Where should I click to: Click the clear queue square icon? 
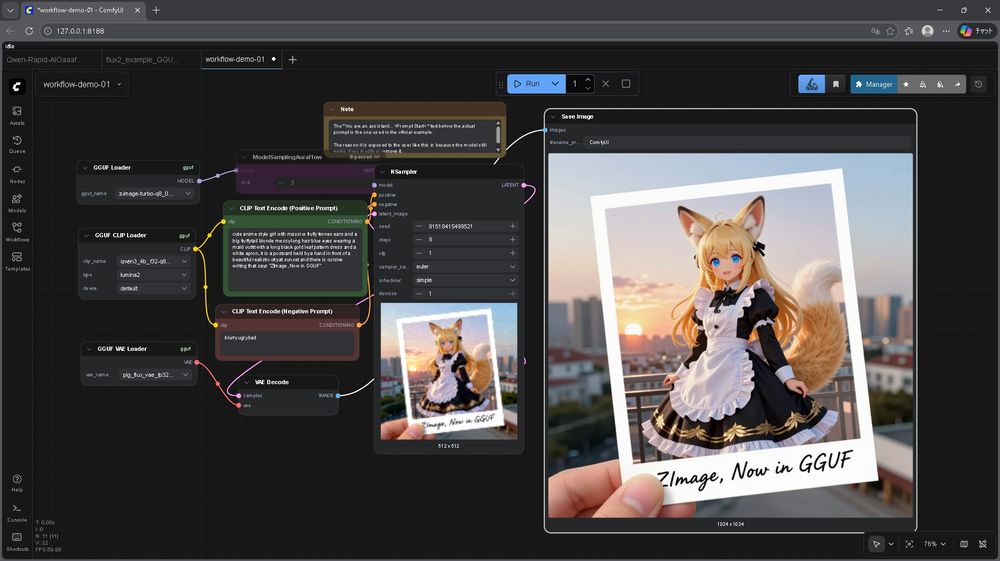pyautogui.click(x=626, y=84)
